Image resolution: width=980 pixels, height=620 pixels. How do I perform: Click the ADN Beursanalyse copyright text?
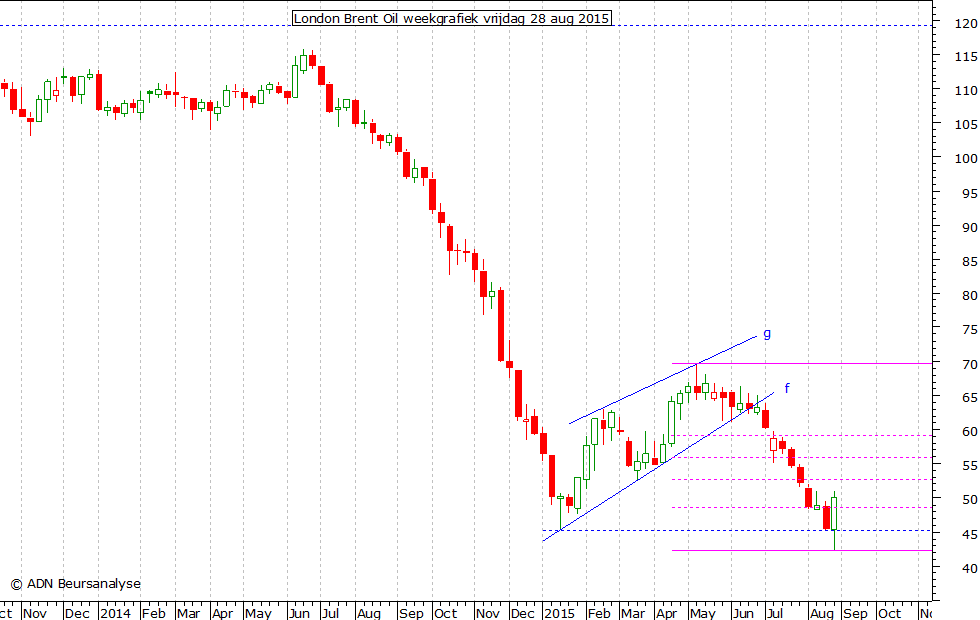(x=76, y=584)
